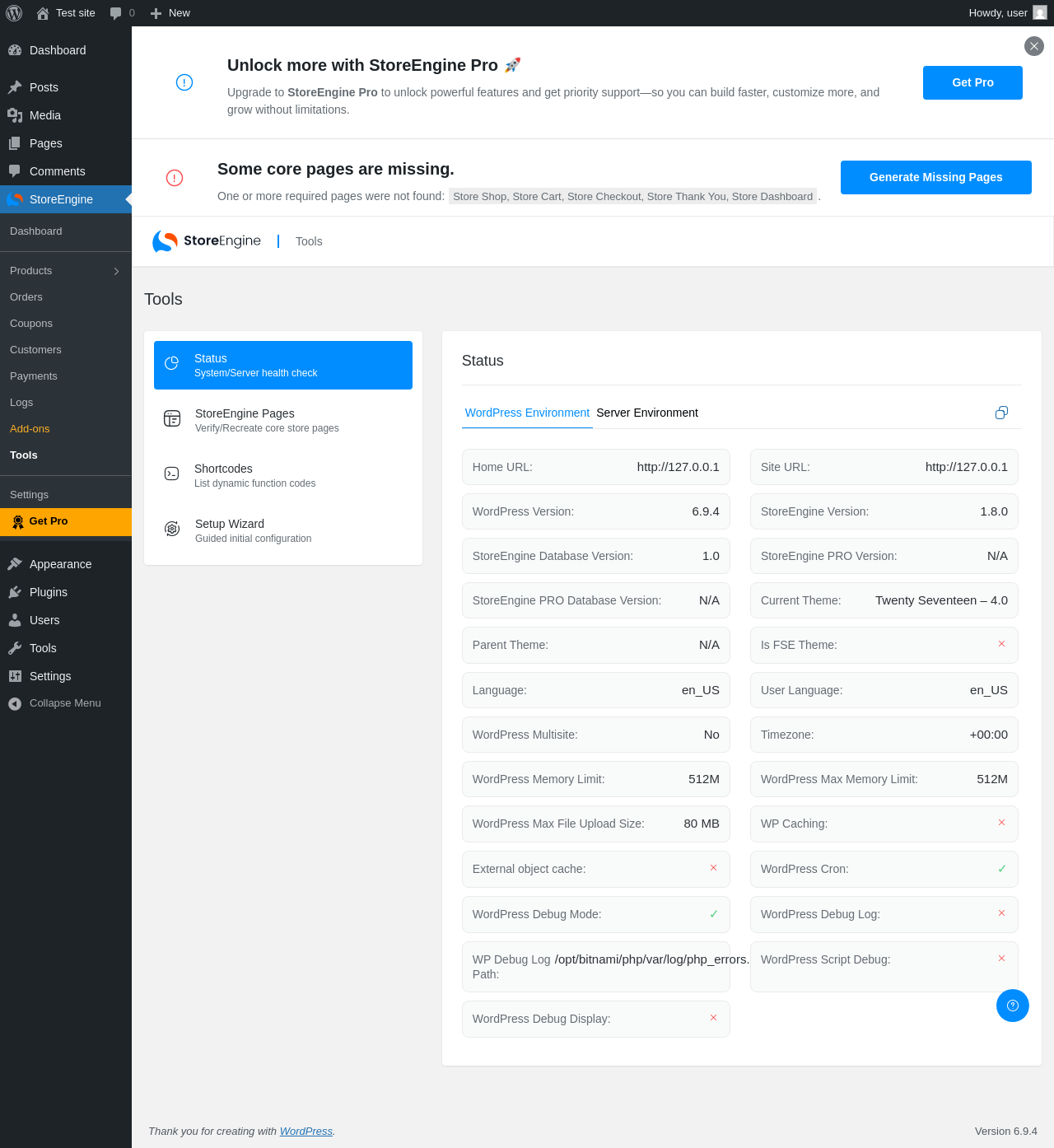
Task: Switch to Server Environment tab
Action: (647, 413)
